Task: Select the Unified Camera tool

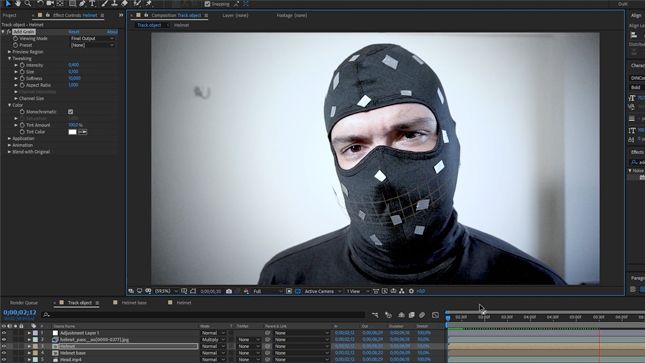Action: point(50,3)
